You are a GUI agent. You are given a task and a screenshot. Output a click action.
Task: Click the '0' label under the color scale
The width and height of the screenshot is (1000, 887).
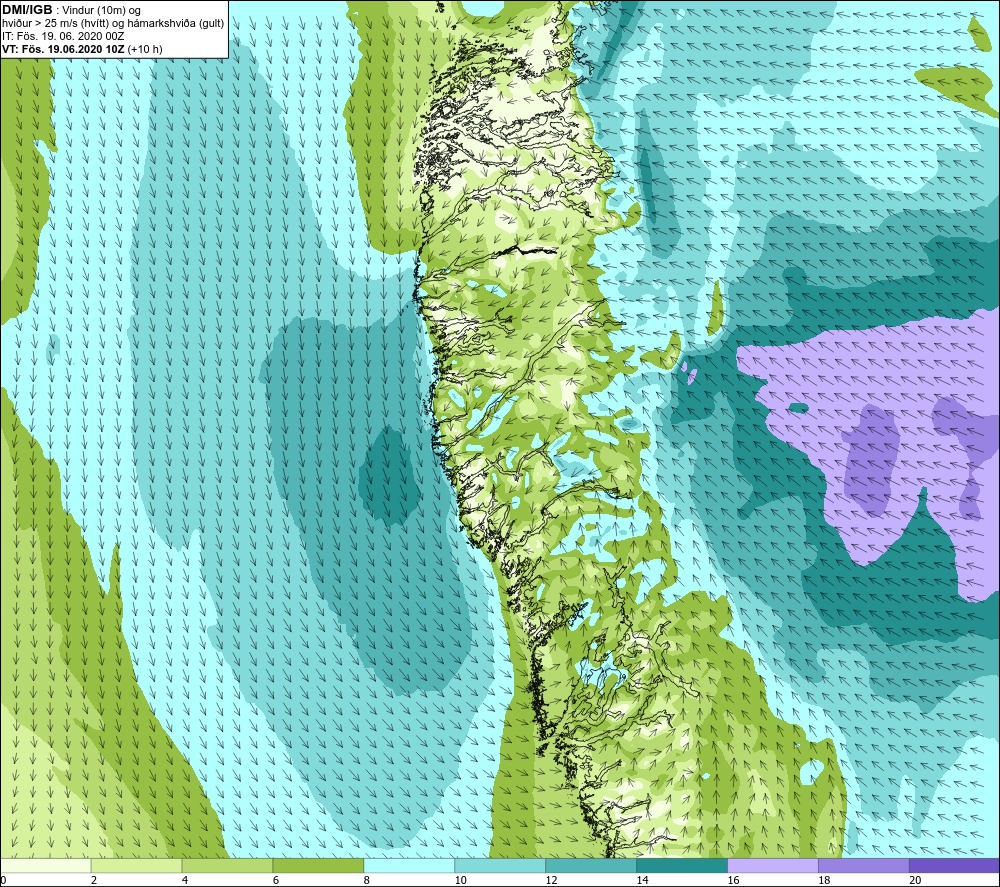3,880
